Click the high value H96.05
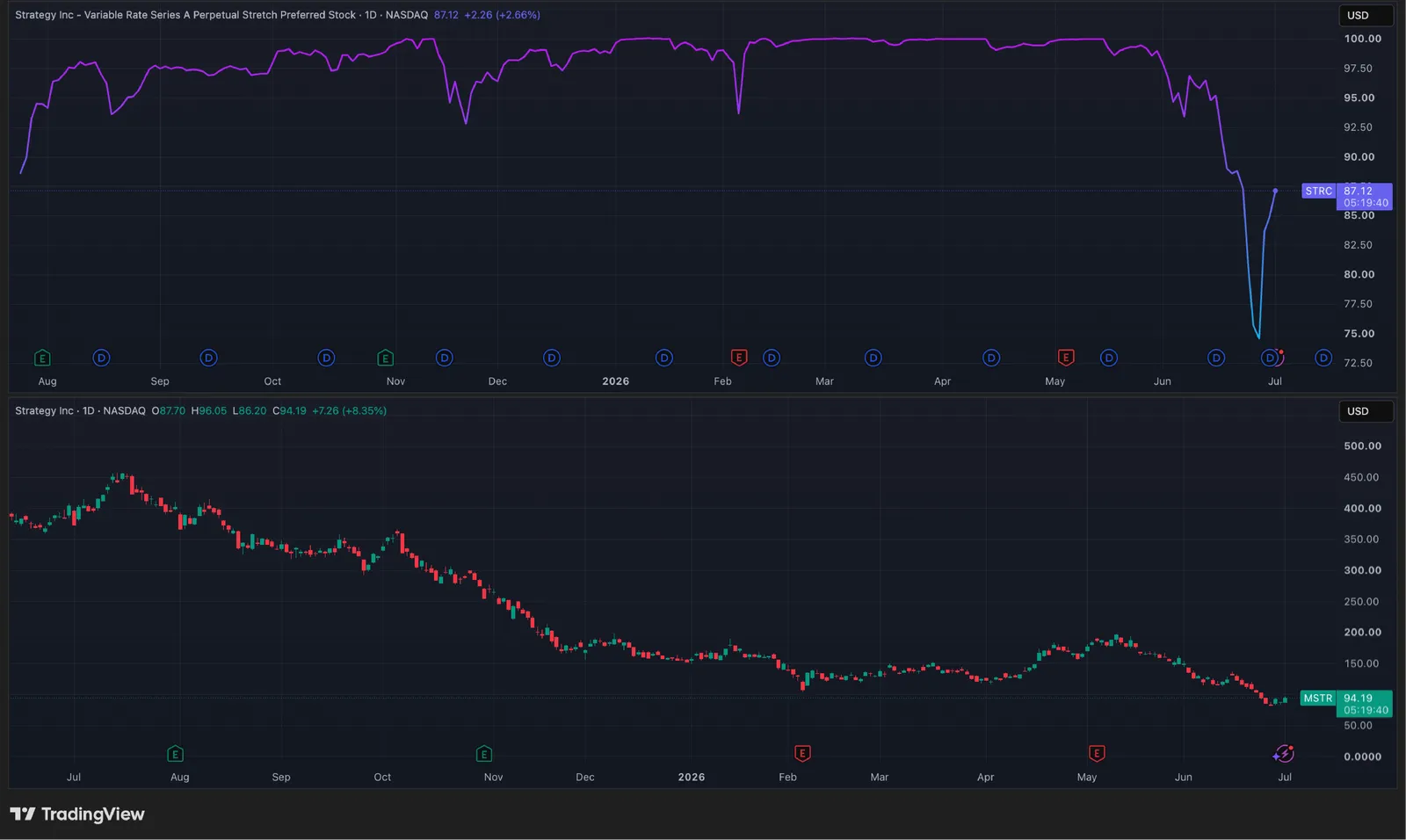 point(209,411)
